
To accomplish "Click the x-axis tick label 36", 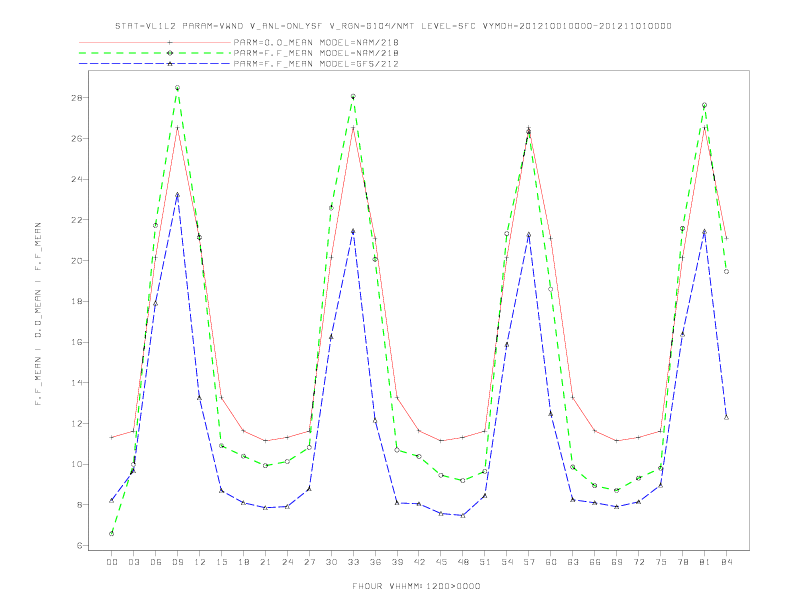I will click(x=375, y=562).
